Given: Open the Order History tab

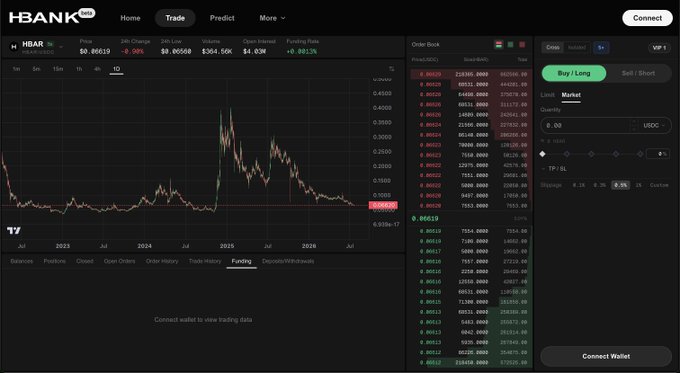Looking at the screenshot, I should 162,261.
